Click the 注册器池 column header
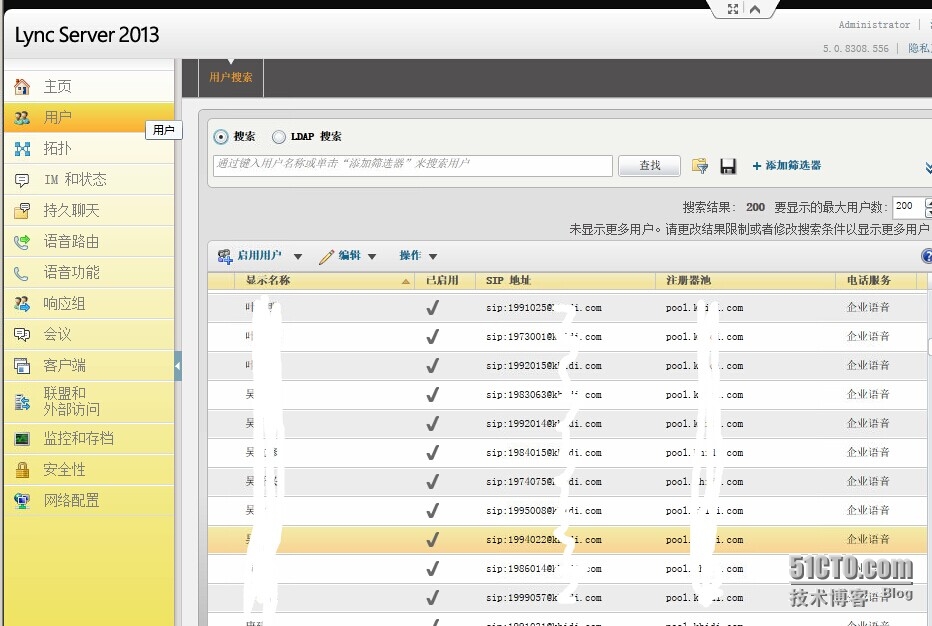Image resolution: width=932 pixels, height=626 pixels. pos(745,281)
